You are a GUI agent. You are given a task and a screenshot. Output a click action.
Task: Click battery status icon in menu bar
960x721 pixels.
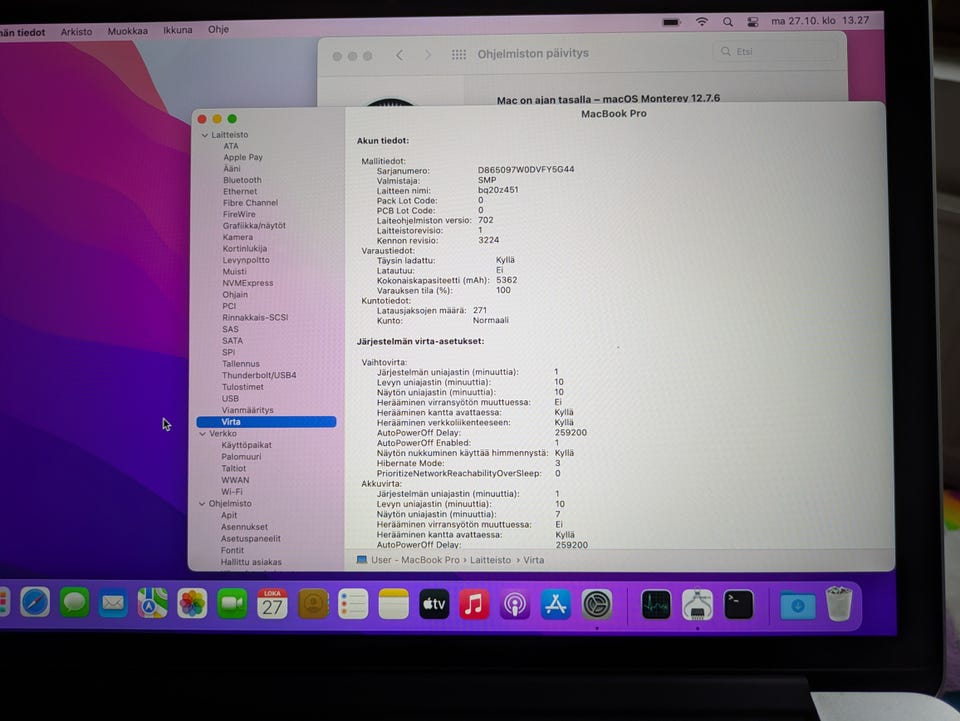click(672, 22)
